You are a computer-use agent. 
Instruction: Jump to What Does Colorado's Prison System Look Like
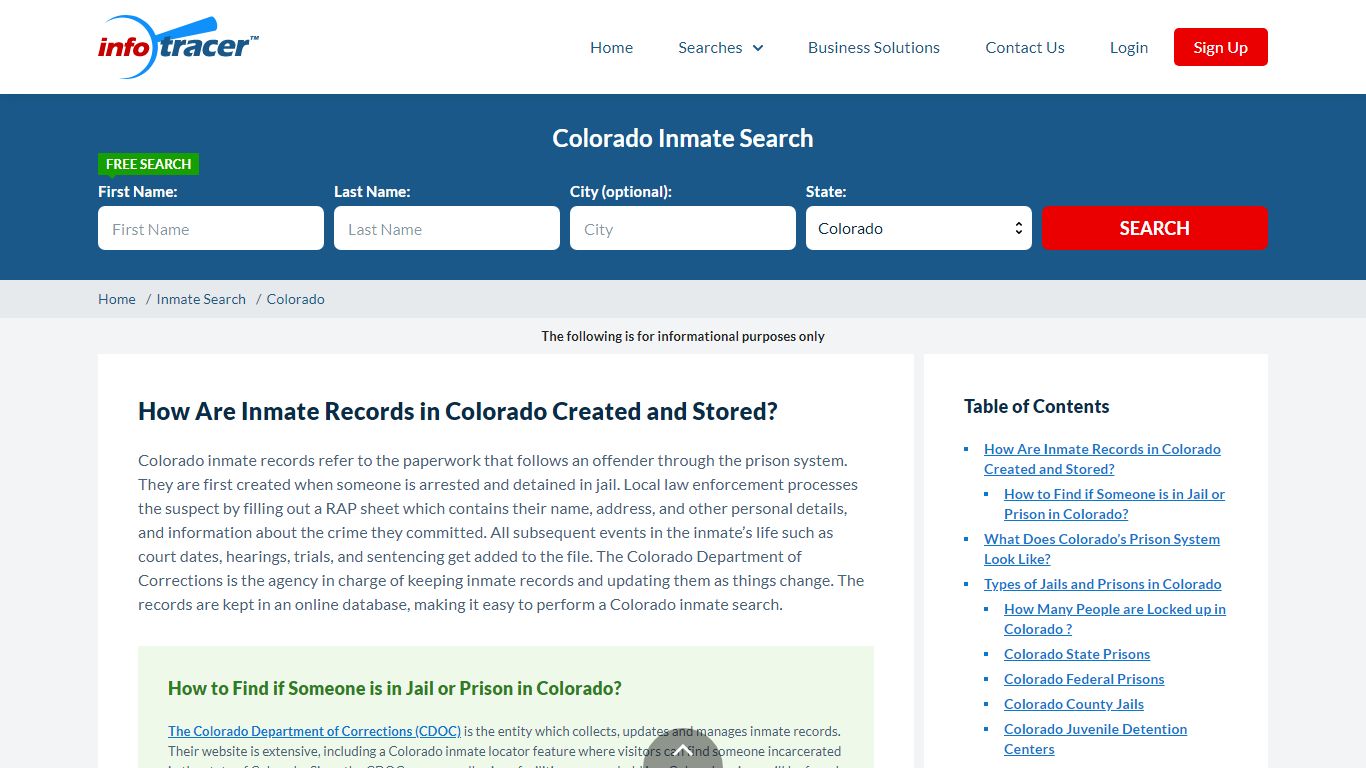click(x=1102, y=549)
